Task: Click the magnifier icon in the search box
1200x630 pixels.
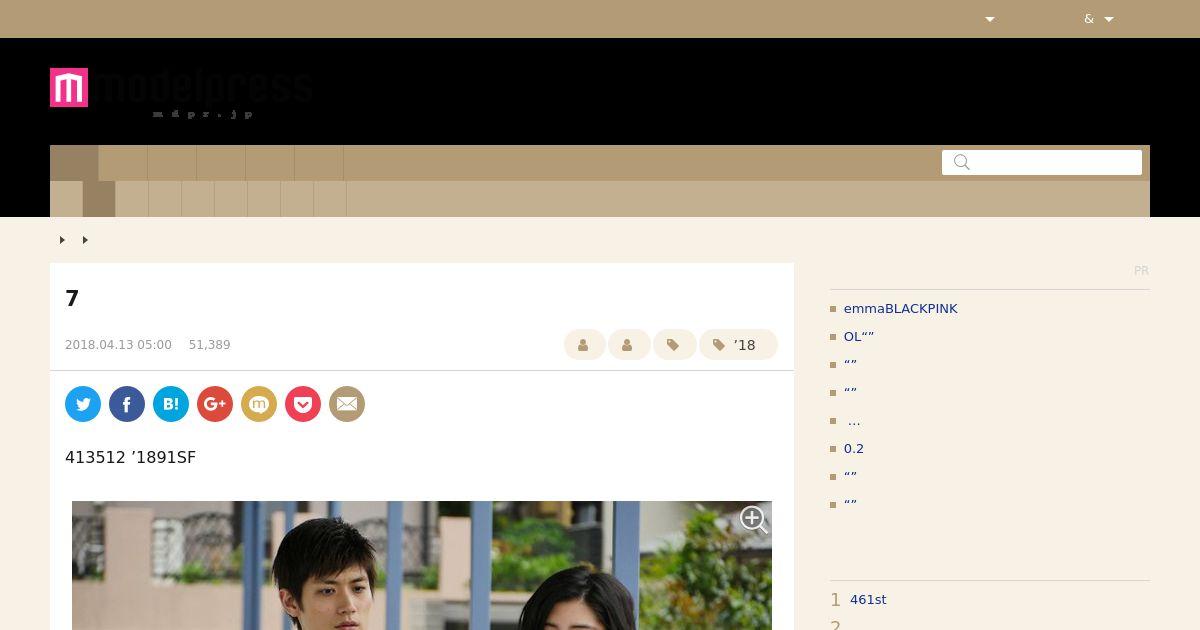Action: (962, 162)
